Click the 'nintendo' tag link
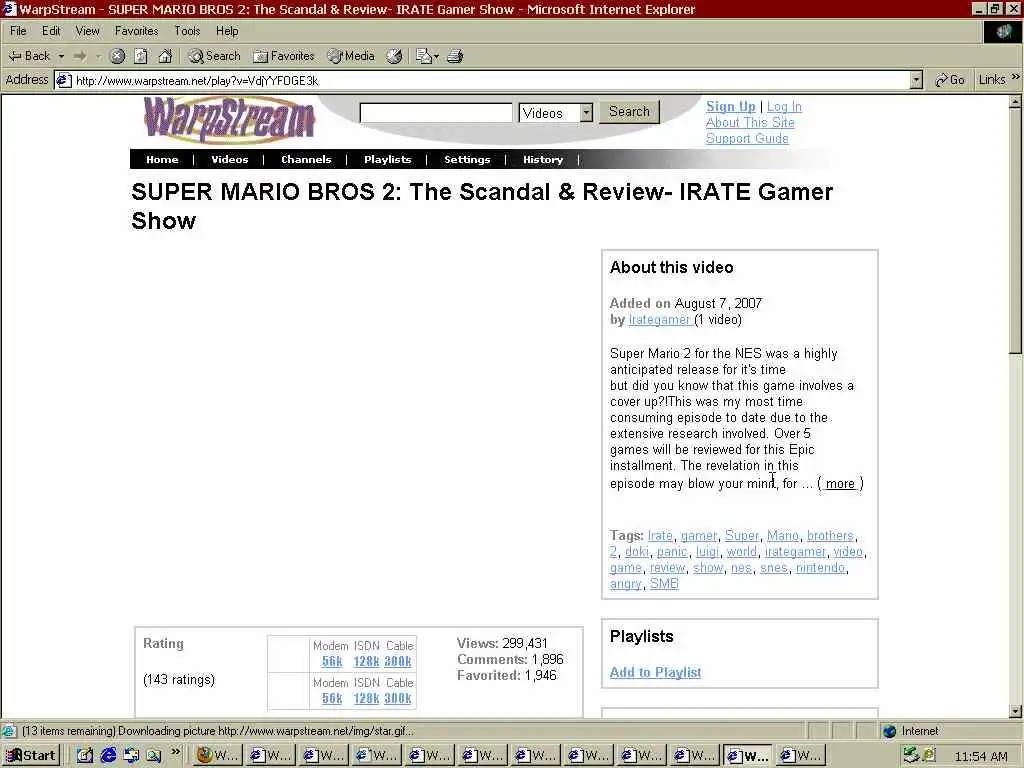The image size is (1024, 768). click(x=820, y=568)
